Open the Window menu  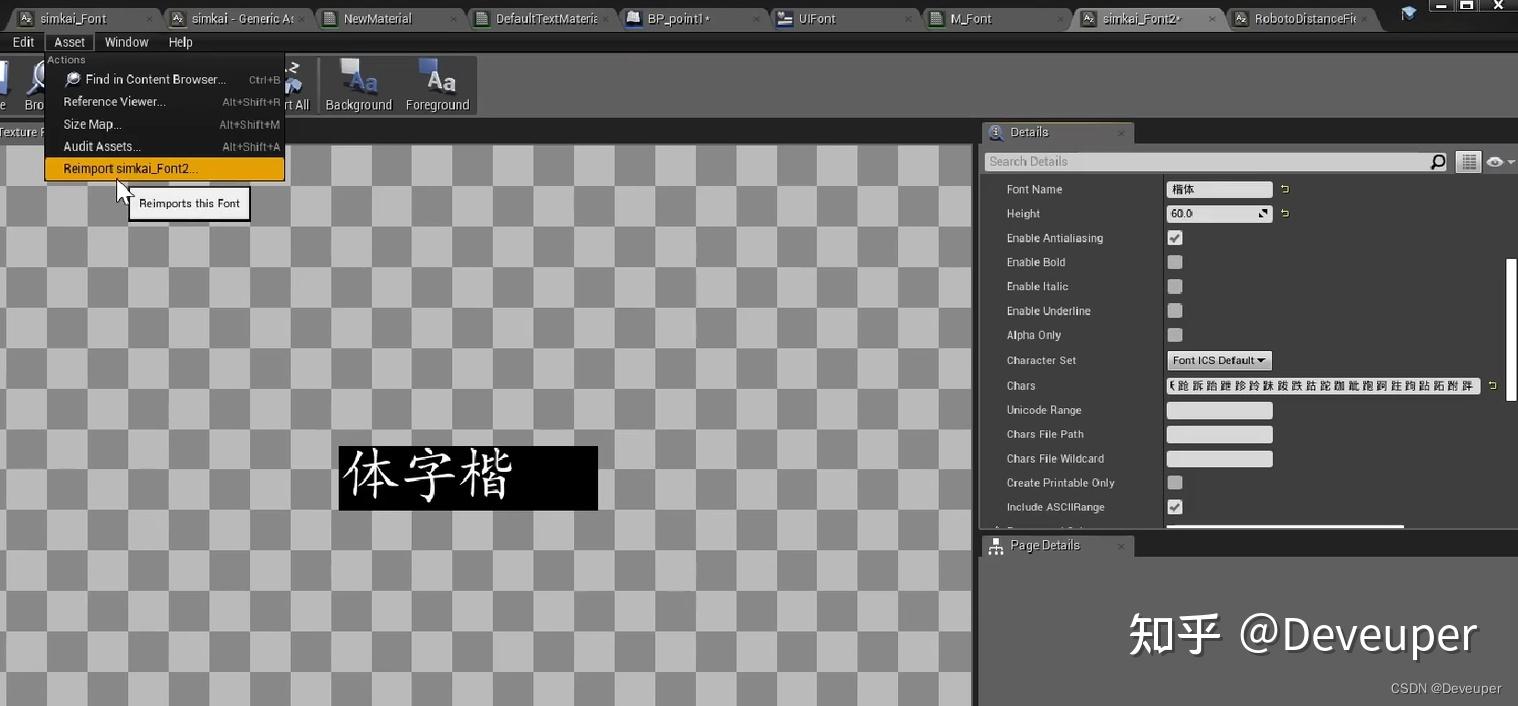[127, 42]
